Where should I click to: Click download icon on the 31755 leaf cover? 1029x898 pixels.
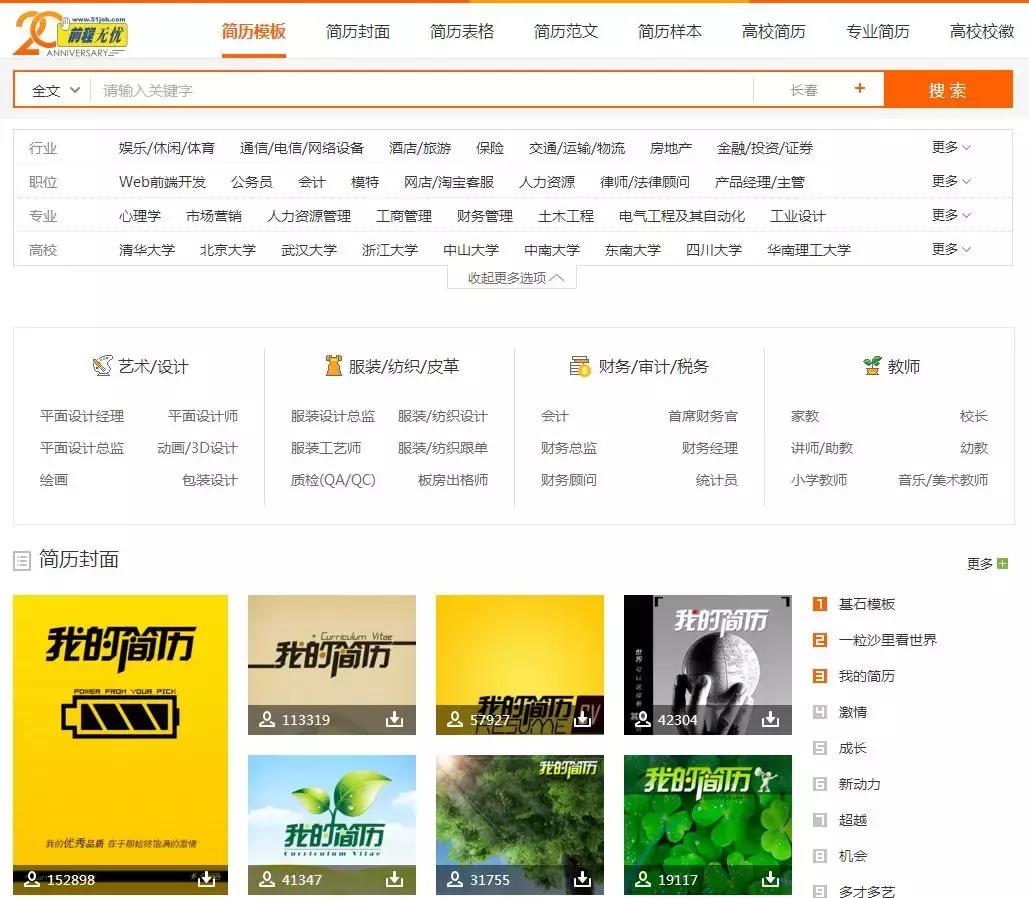(584, 879)
